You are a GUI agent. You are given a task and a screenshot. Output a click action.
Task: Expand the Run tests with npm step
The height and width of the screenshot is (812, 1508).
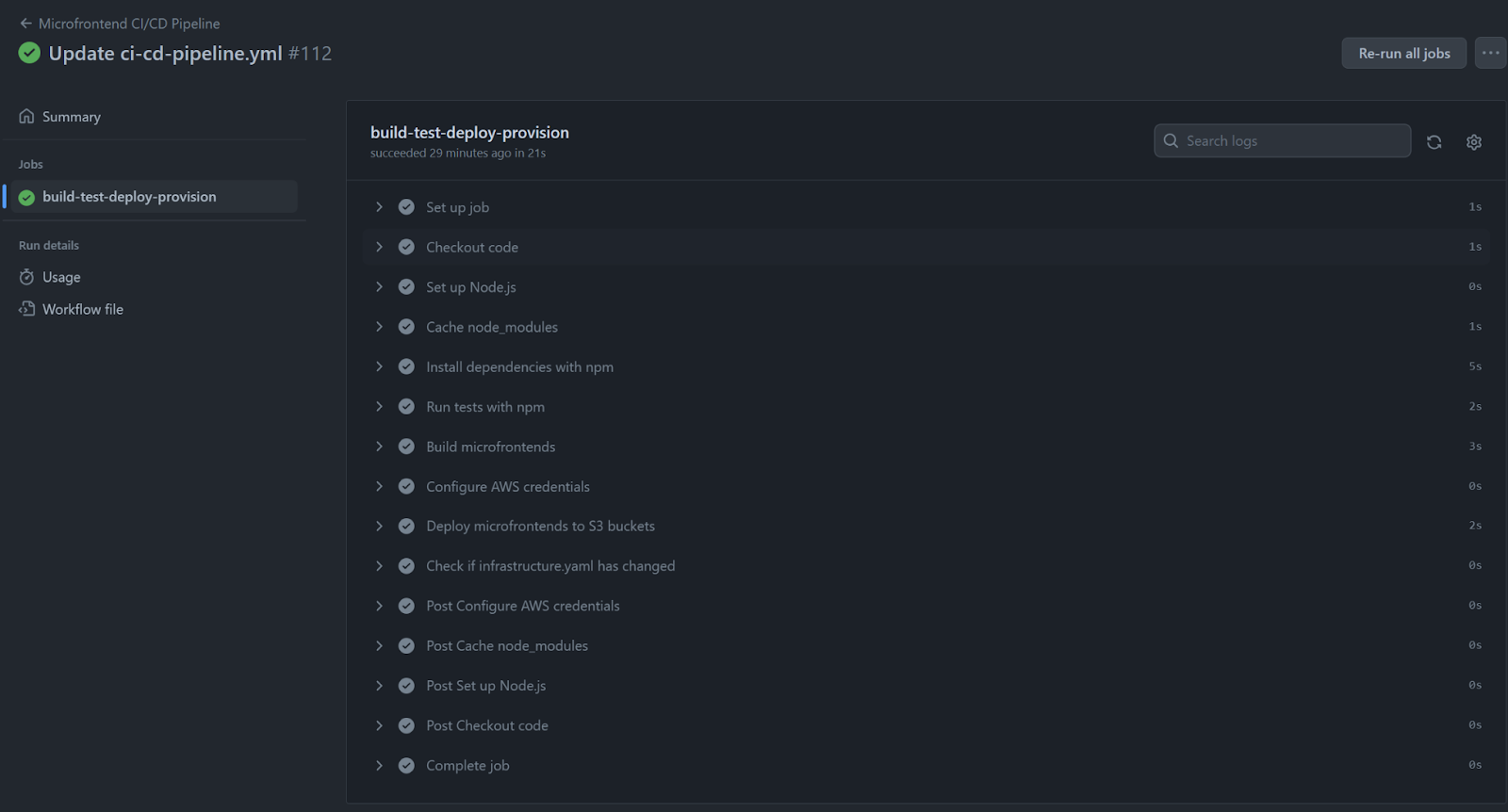click(379, 407)
